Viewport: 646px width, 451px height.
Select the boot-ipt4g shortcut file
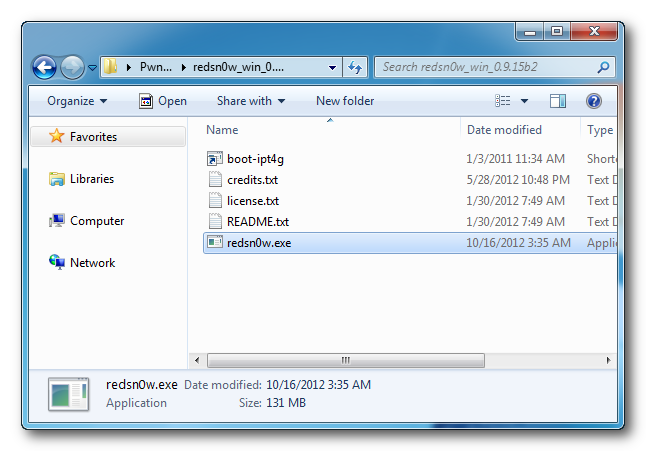point(256,159)
